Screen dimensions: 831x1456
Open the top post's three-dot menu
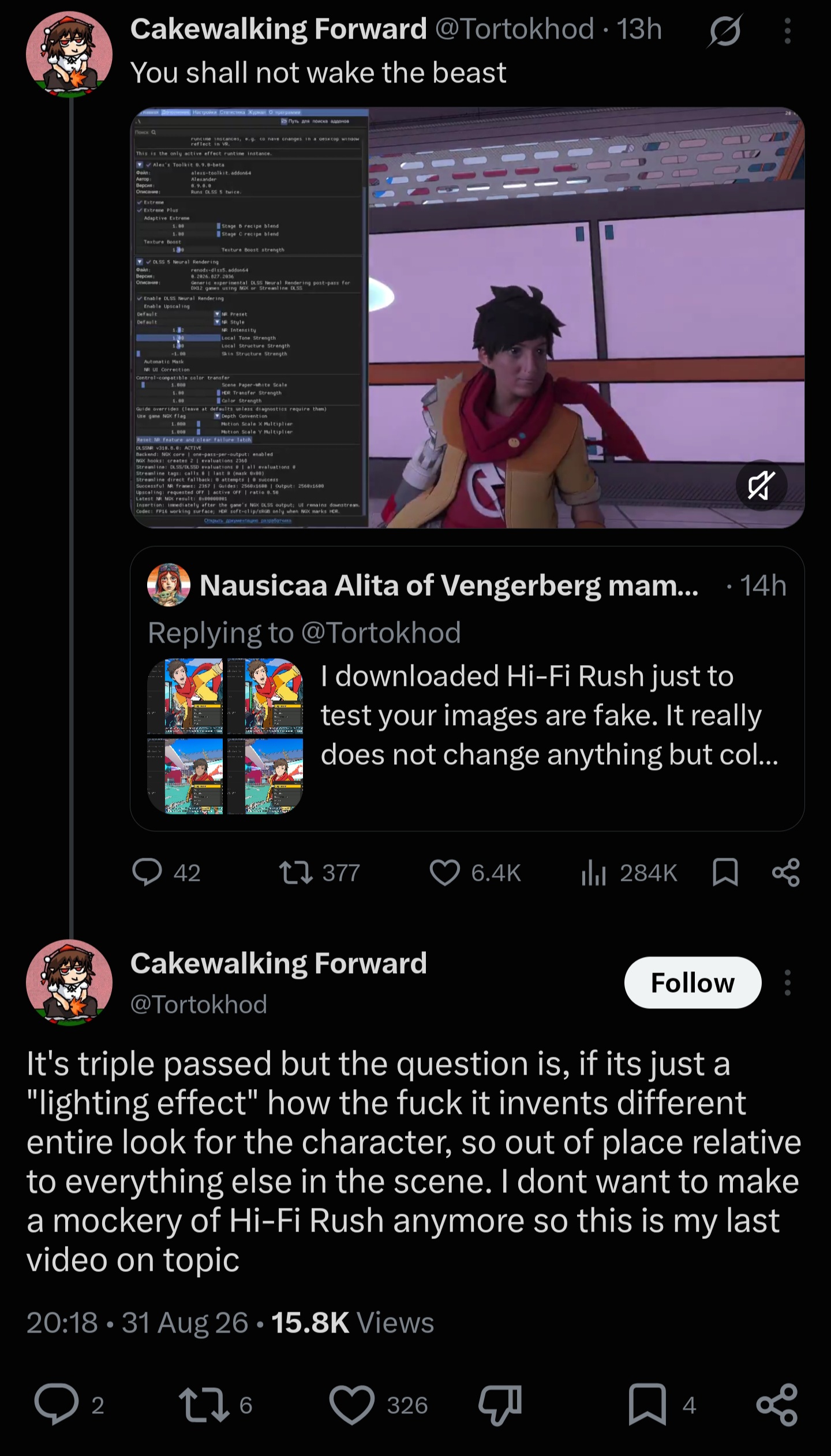point(787,31)
